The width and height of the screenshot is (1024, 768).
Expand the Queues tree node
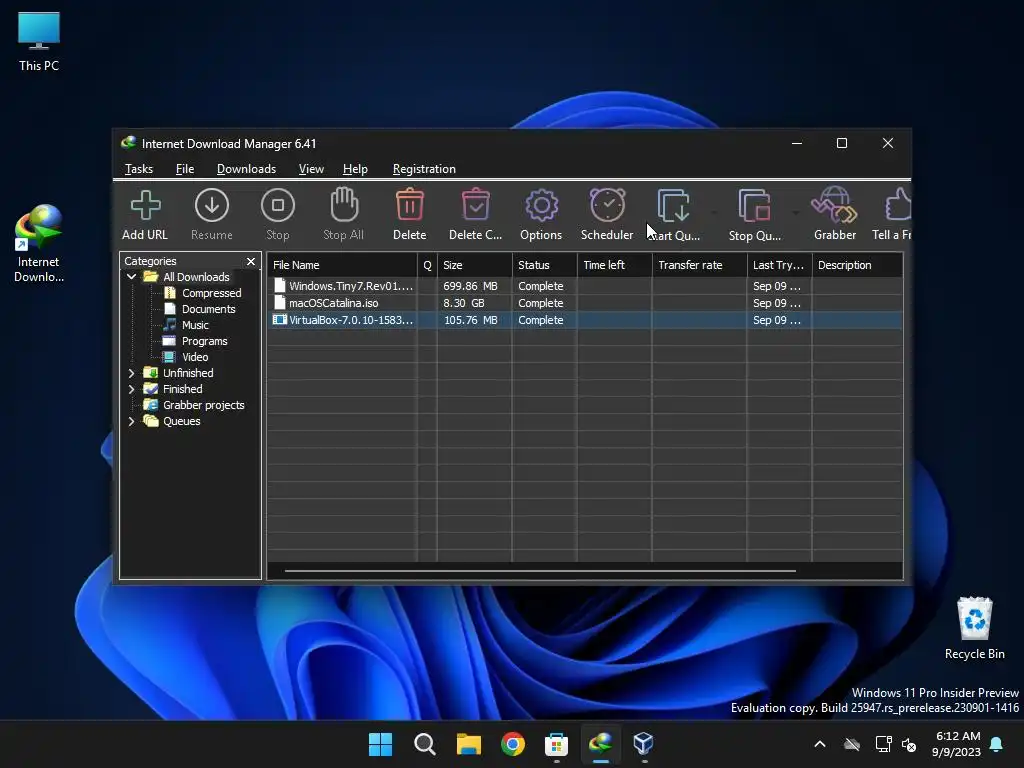131,421
